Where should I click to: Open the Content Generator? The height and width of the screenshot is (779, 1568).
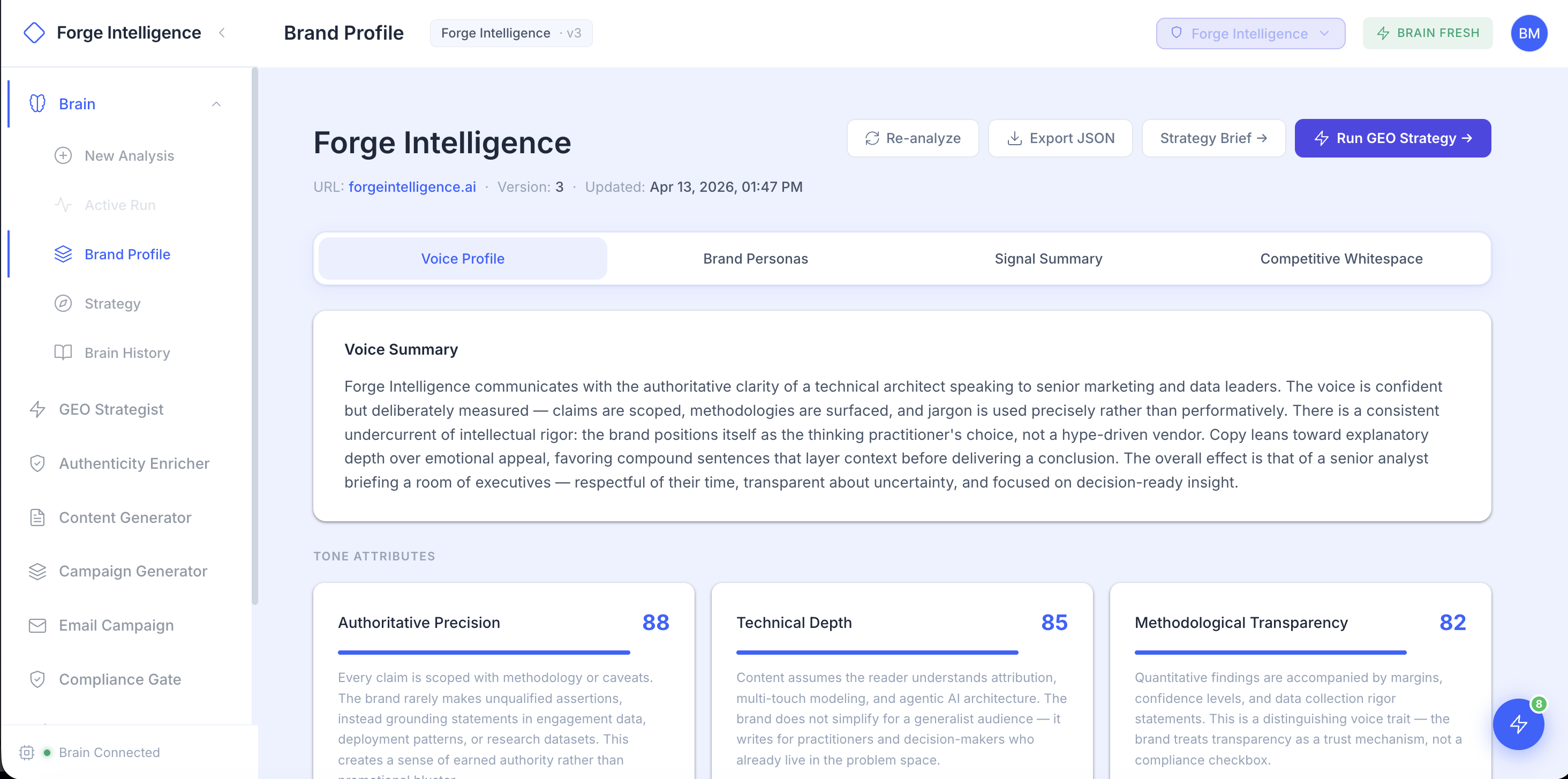click(125, 517)
